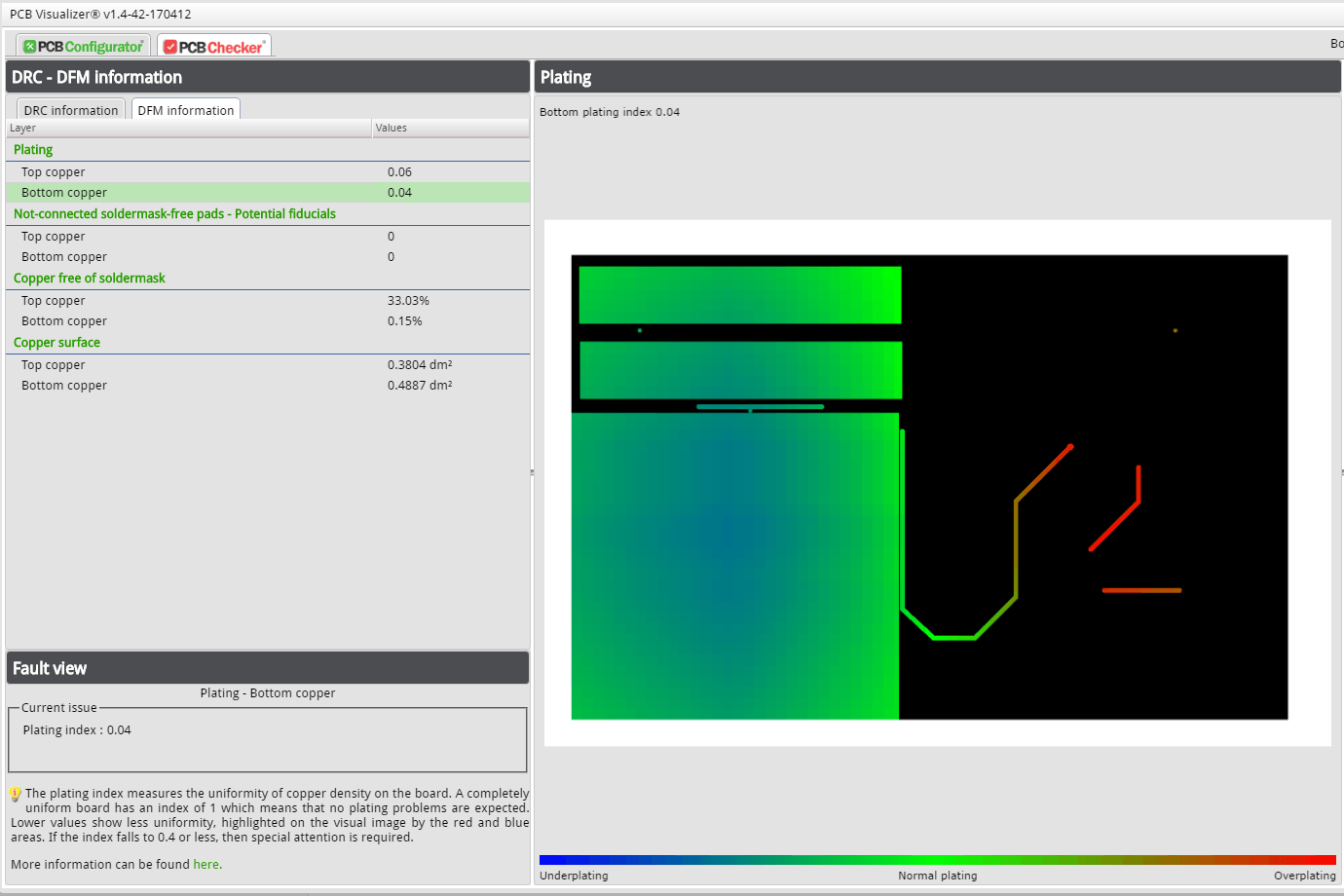Viewport: 1344px width, 896px height.
Task: Click the lightbulb tip icon
Action: [x=16, y=794]
